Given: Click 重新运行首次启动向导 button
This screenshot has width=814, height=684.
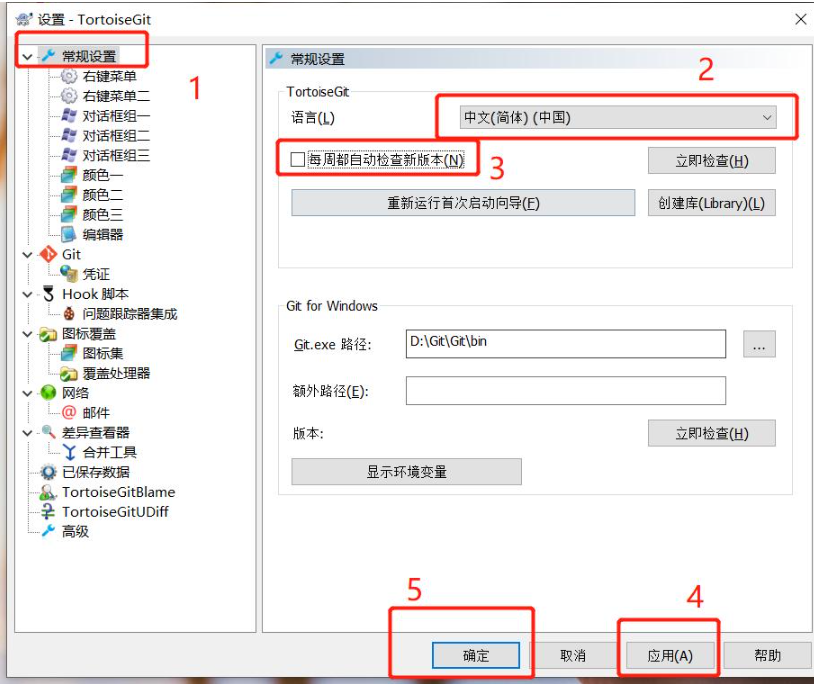Looking at the screenshot, I should 463,202.
